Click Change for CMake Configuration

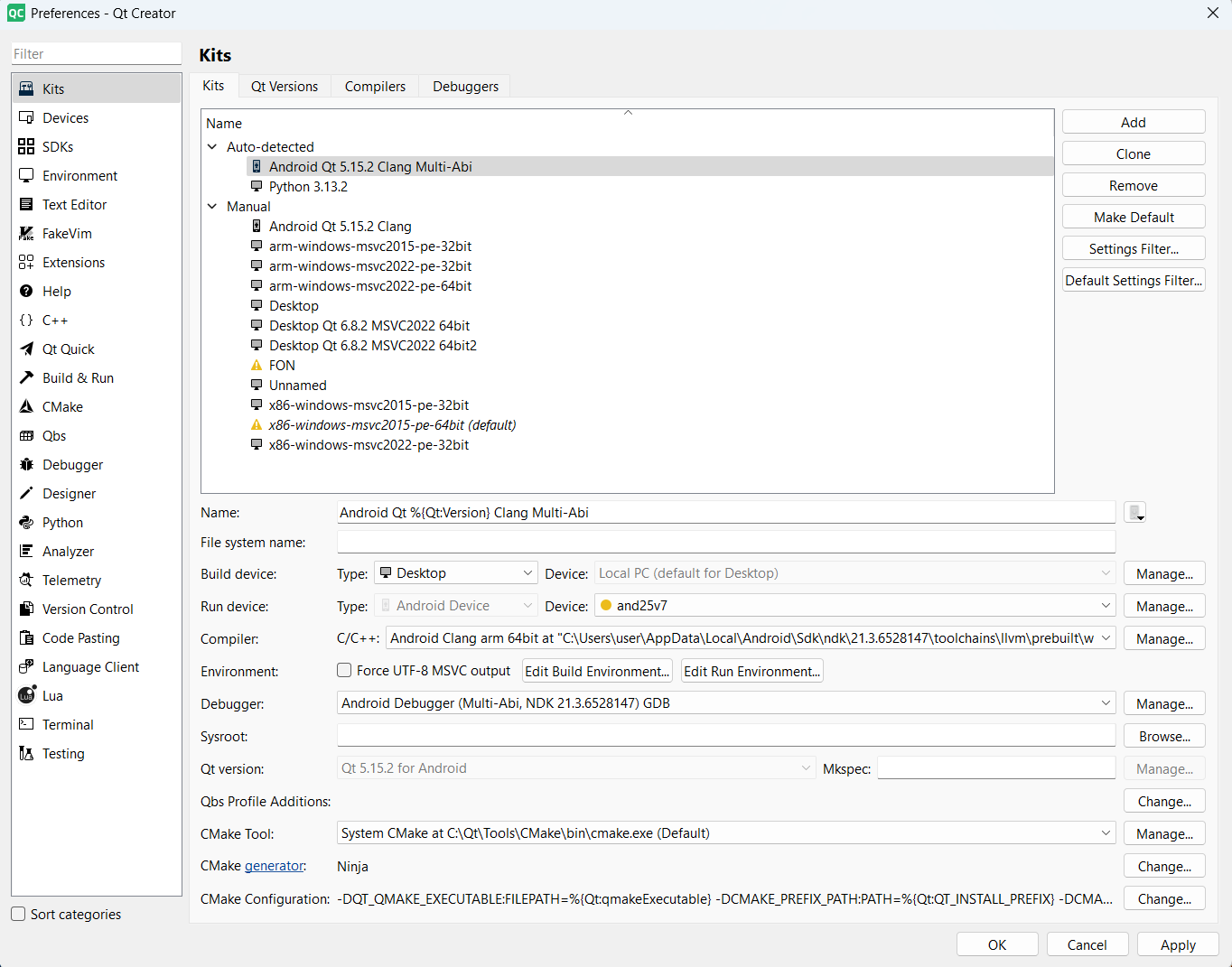tap(1164, 898)
